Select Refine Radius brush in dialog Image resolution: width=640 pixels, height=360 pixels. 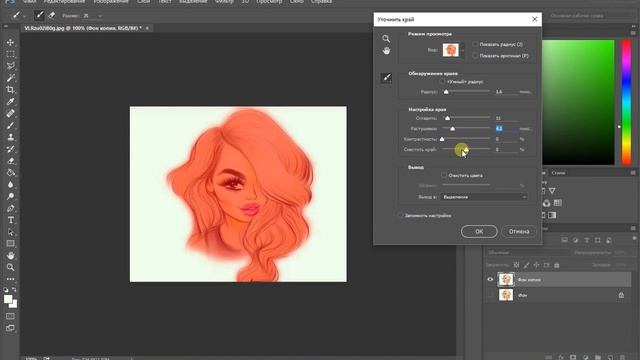click(x=386, y=78)
